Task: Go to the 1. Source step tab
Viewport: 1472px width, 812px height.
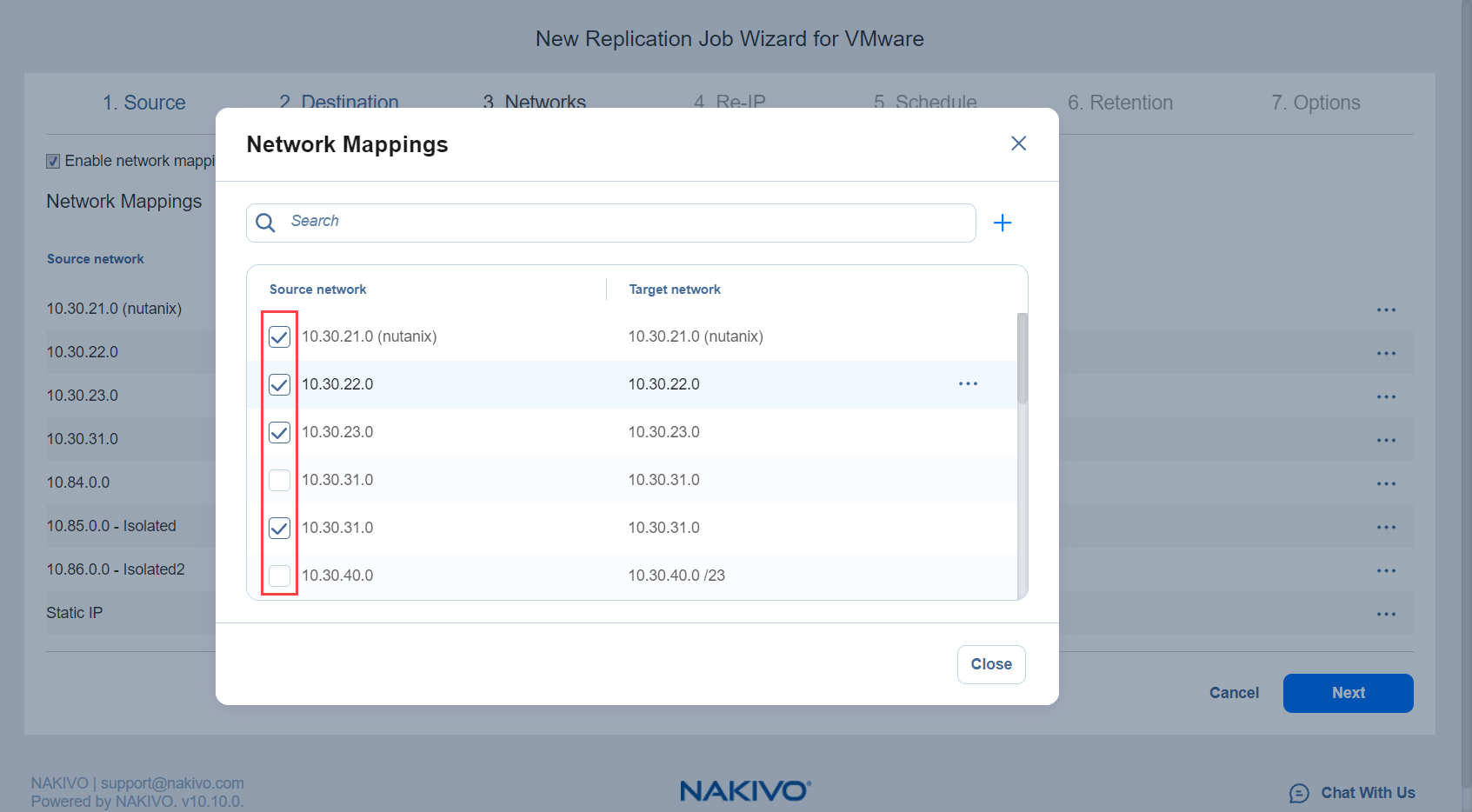Action: (144, 103)
